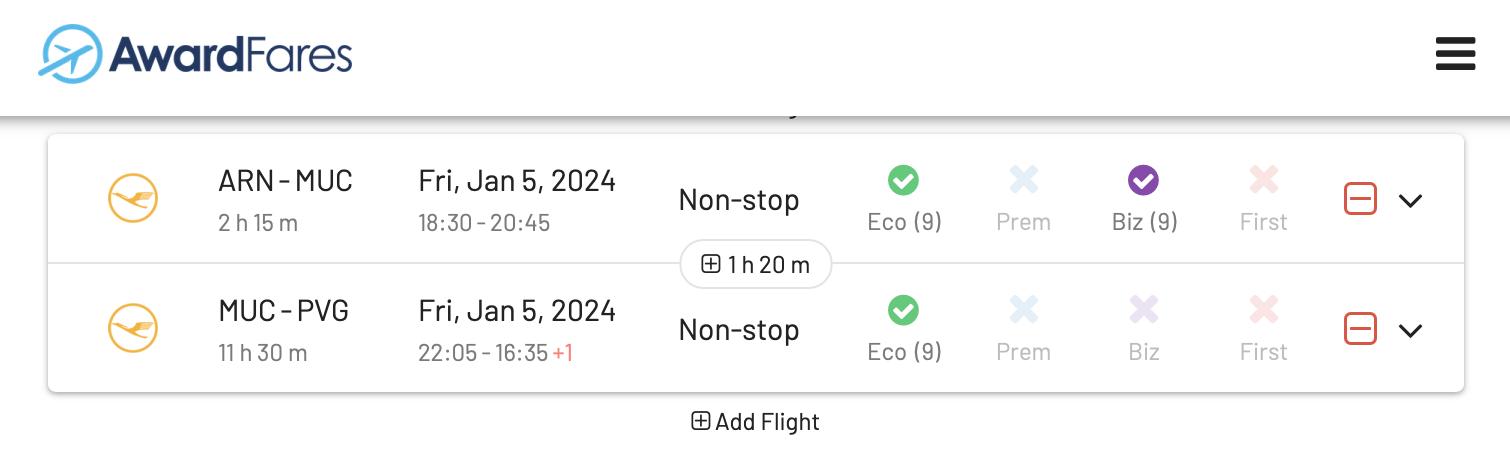Click unavailable Biz on MUC - PVG flight
Screen dimensions: 1510x464
click(1144, 329)
